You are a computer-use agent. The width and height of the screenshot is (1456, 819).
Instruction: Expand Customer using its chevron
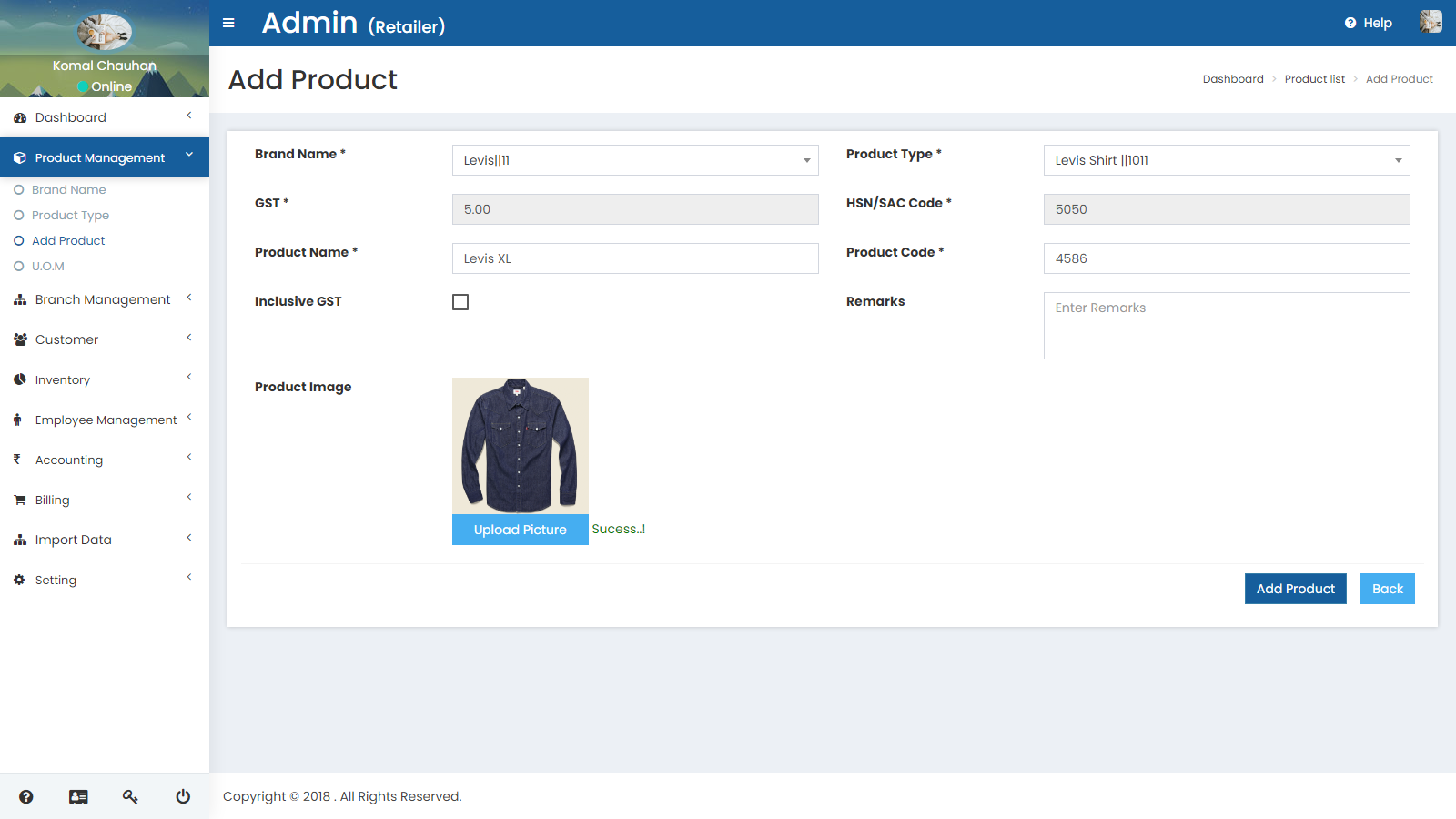(x=189, y=338)
